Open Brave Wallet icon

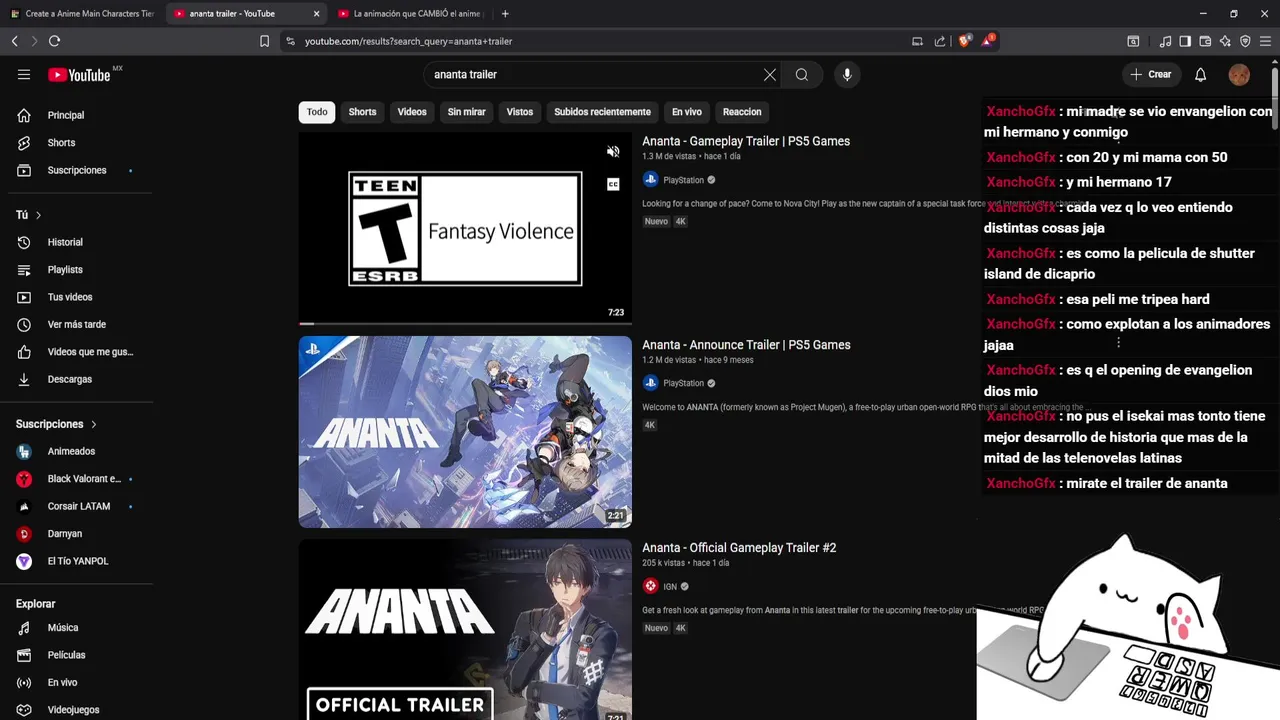(x=1205, y=41)
